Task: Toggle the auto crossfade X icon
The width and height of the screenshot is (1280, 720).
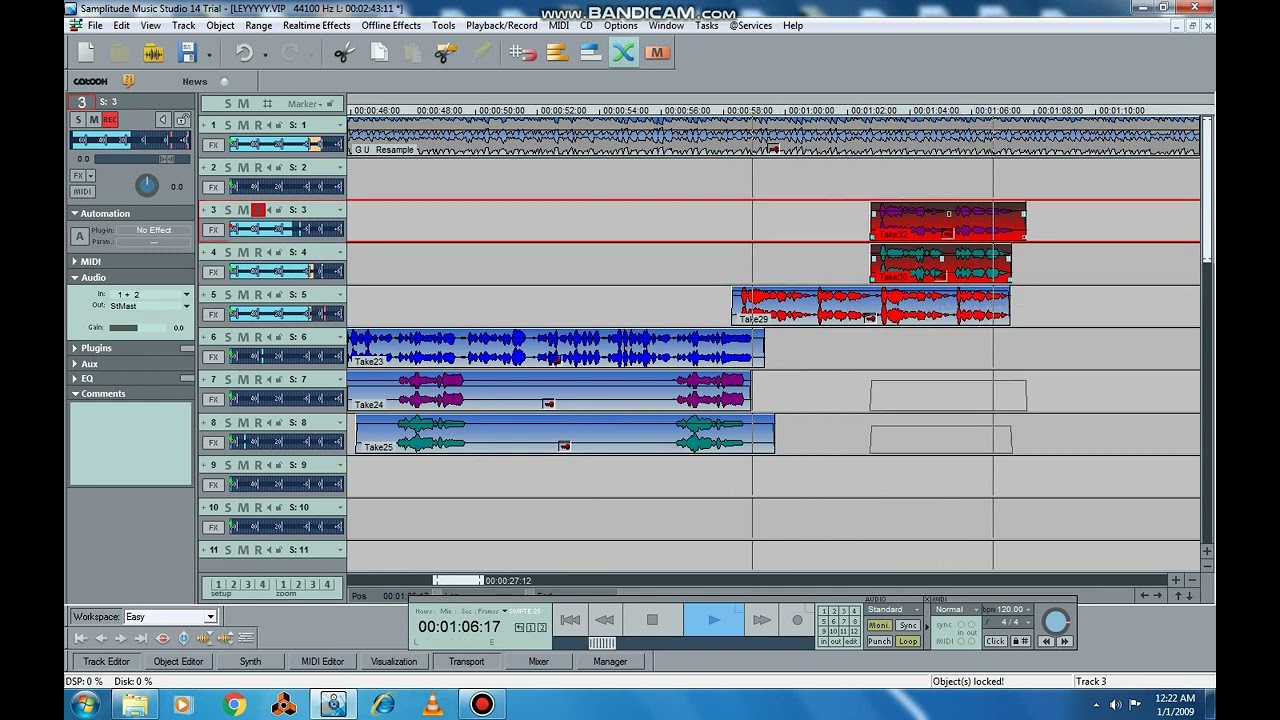Action: pos(624,53)
